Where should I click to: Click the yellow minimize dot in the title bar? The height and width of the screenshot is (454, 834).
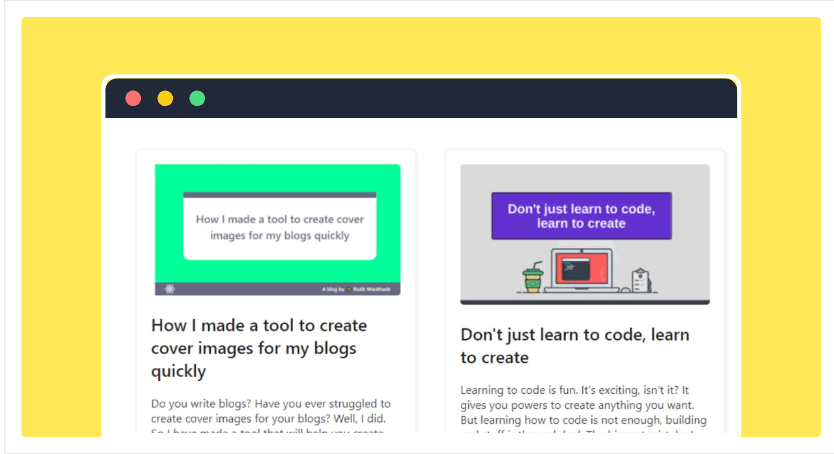(x=165, y=98)
